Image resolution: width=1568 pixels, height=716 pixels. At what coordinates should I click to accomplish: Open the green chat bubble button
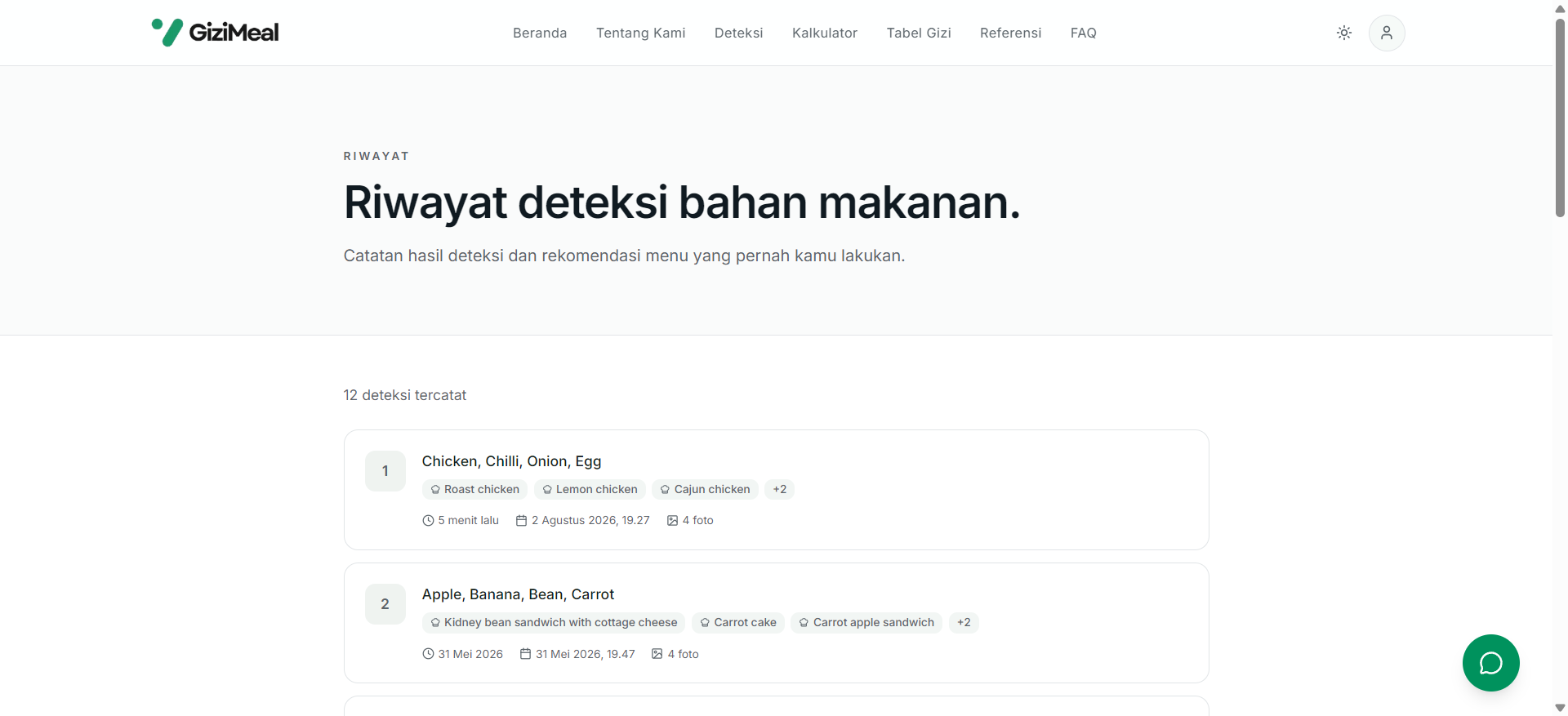(x=1491, y=663)
